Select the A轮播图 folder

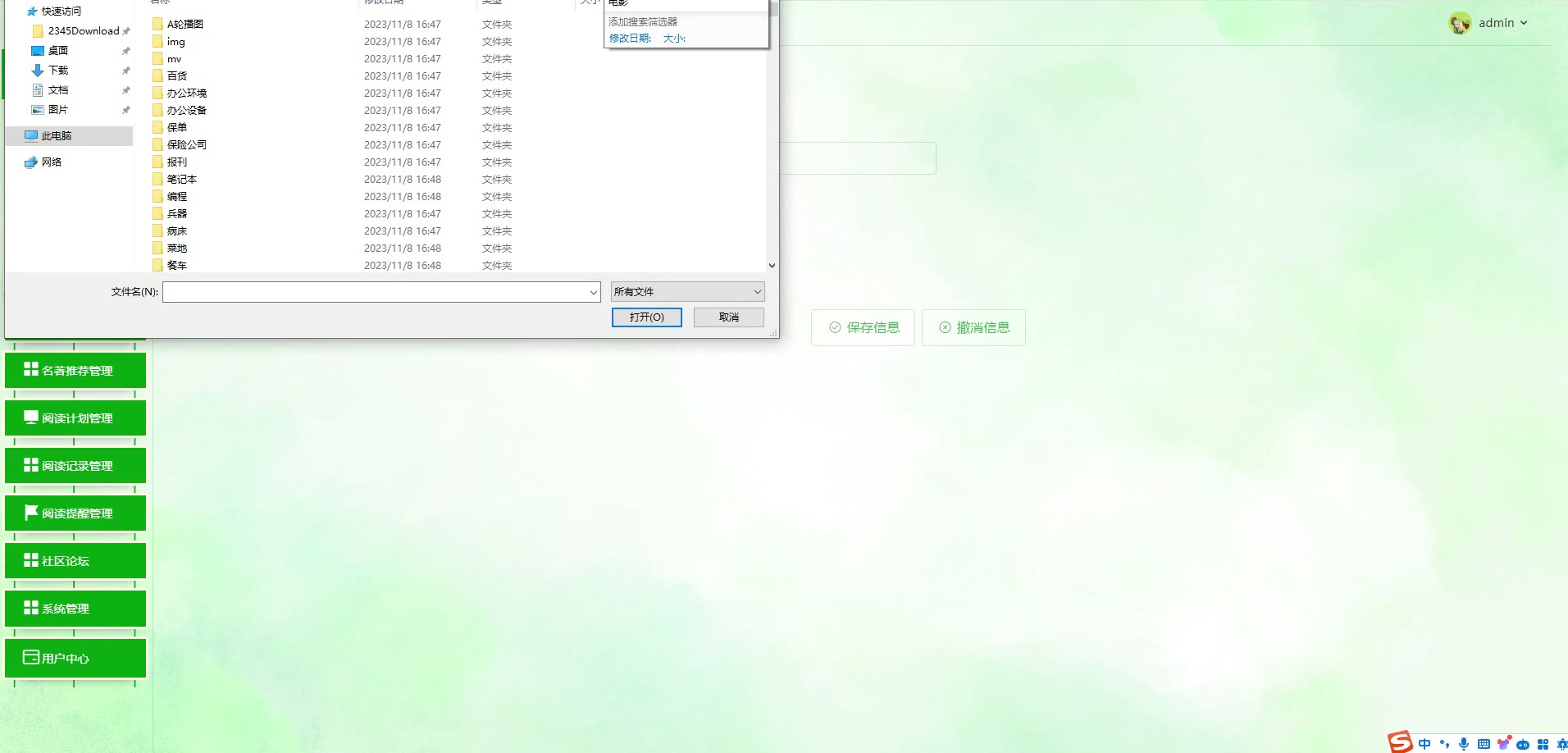point(185,24)
